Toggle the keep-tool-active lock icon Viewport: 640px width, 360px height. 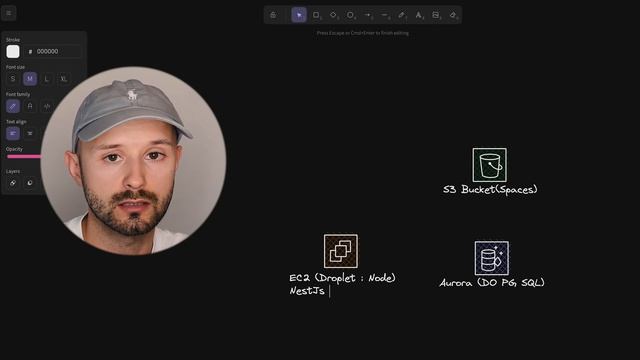coord(273,15)
